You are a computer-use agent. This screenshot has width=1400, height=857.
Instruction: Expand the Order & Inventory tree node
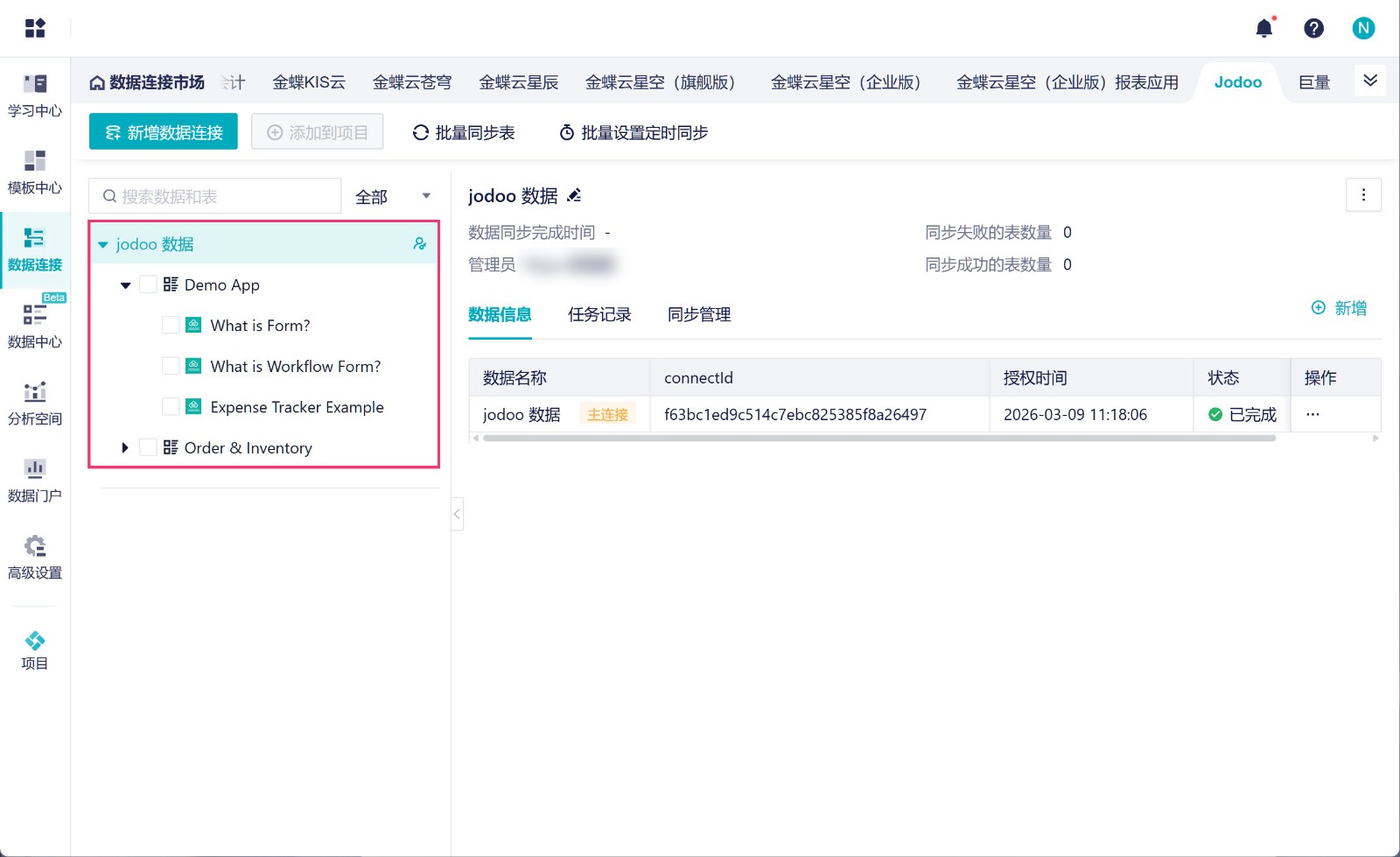point(125,447)
